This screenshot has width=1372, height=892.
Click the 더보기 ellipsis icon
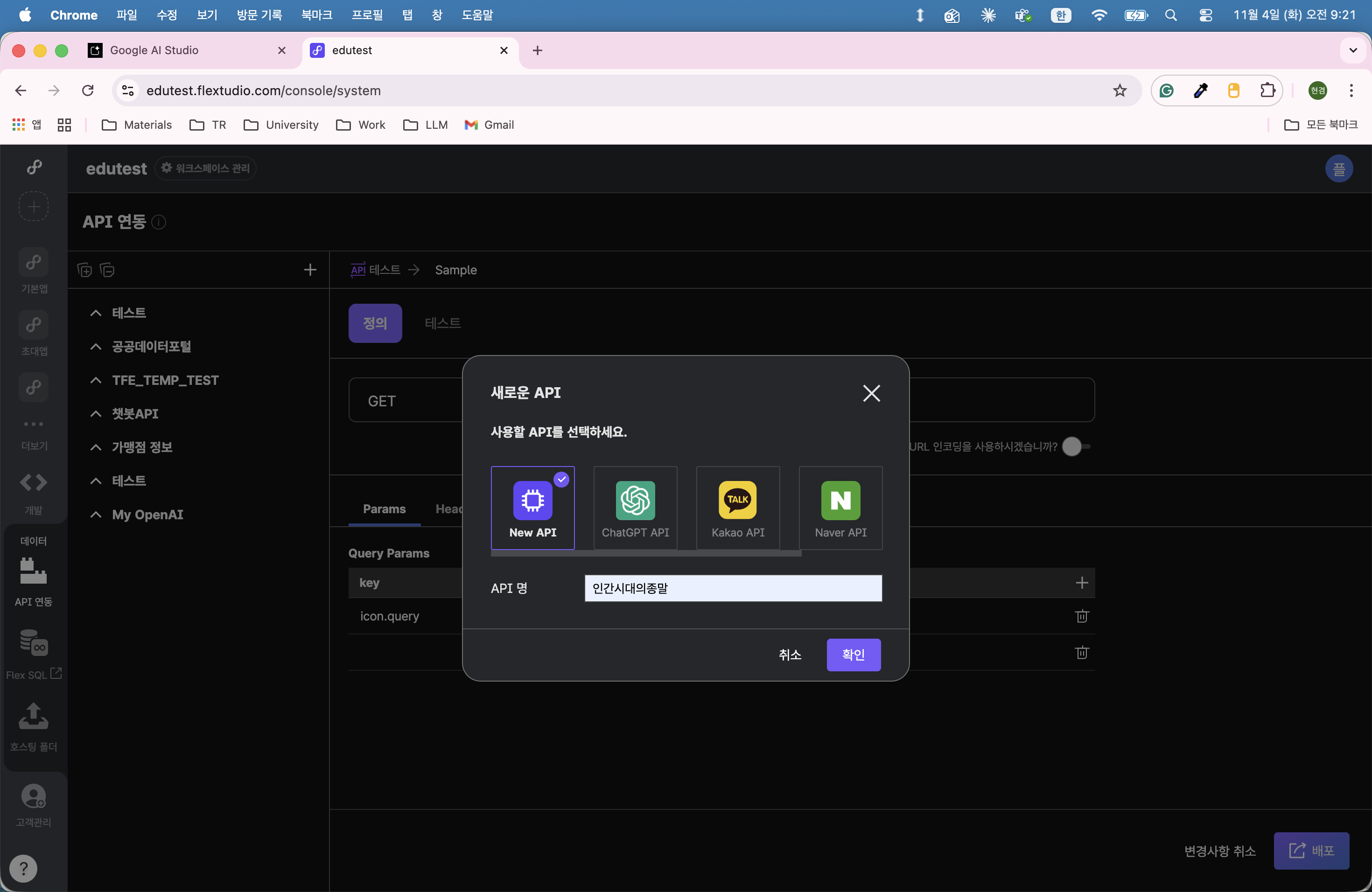[34, 424]
